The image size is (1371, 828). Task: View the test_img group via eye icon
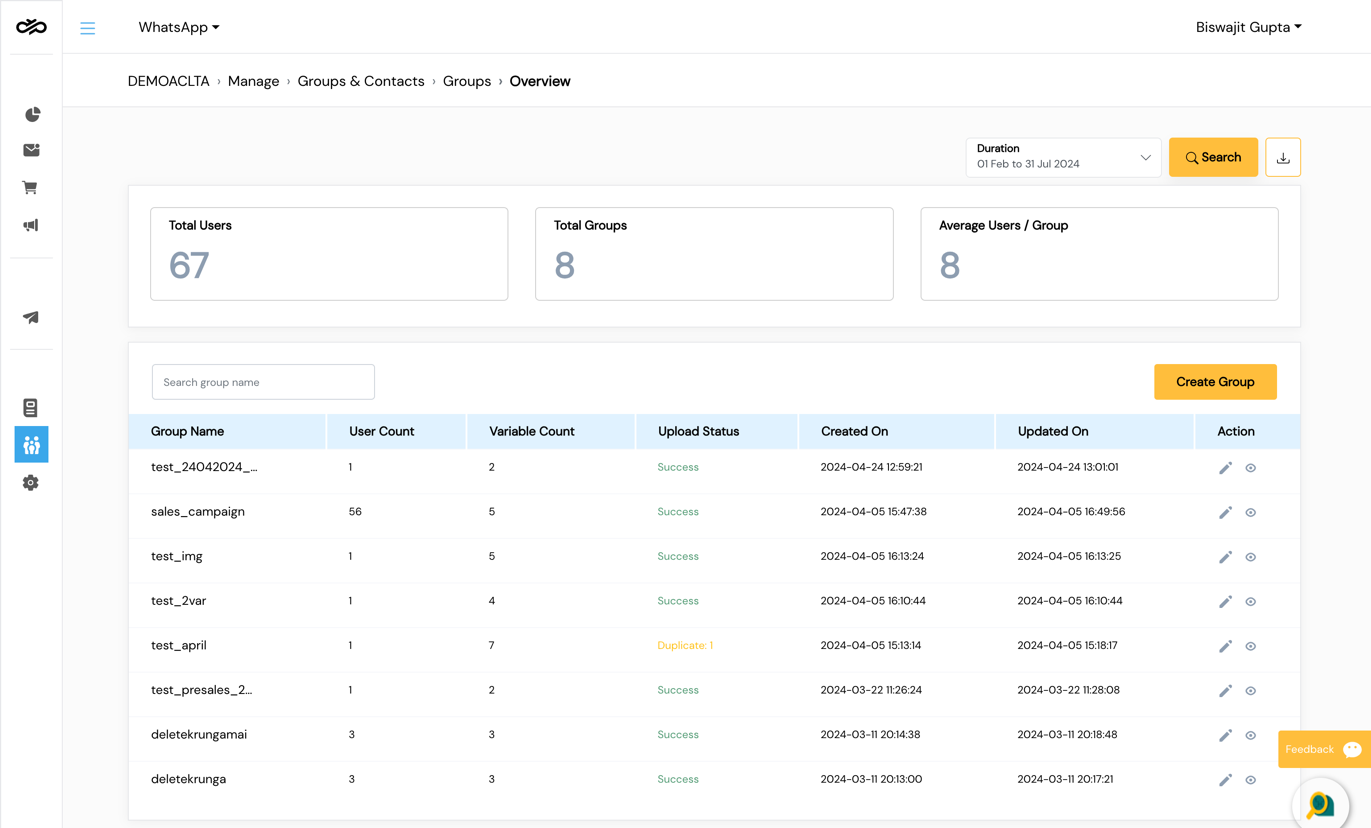tap(1250, 557)
